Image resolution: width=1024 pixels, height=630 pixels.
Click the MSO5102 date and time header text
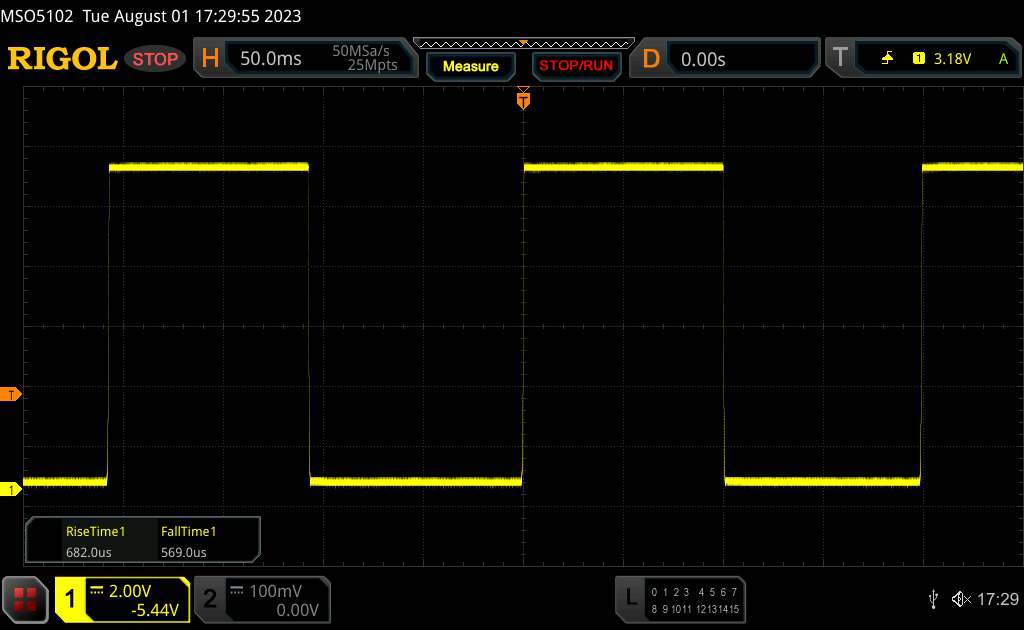[x=151, y=16]
